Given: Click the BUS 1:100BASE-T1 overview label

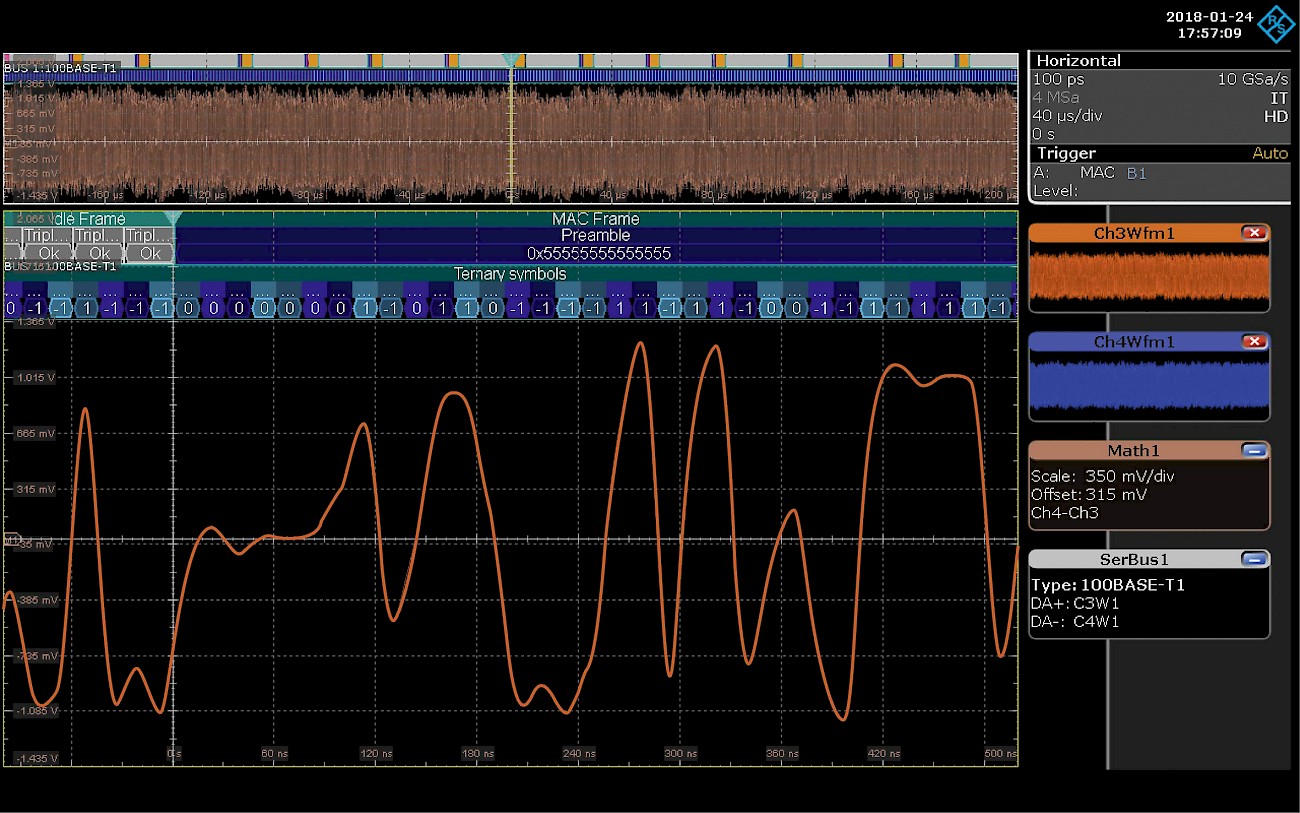Looking at the screenshot, I should pyautogui.click(x=60, y=68).
